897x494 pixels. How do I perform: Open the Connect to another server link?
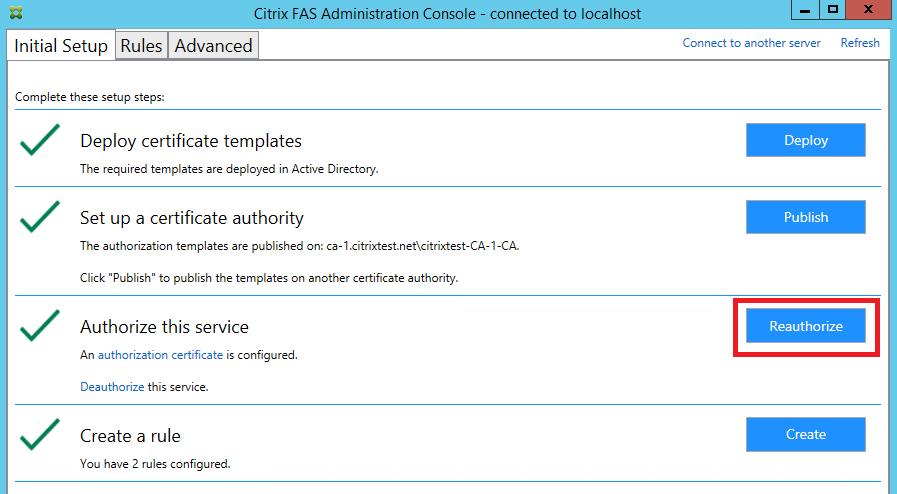tap(751, 43)
